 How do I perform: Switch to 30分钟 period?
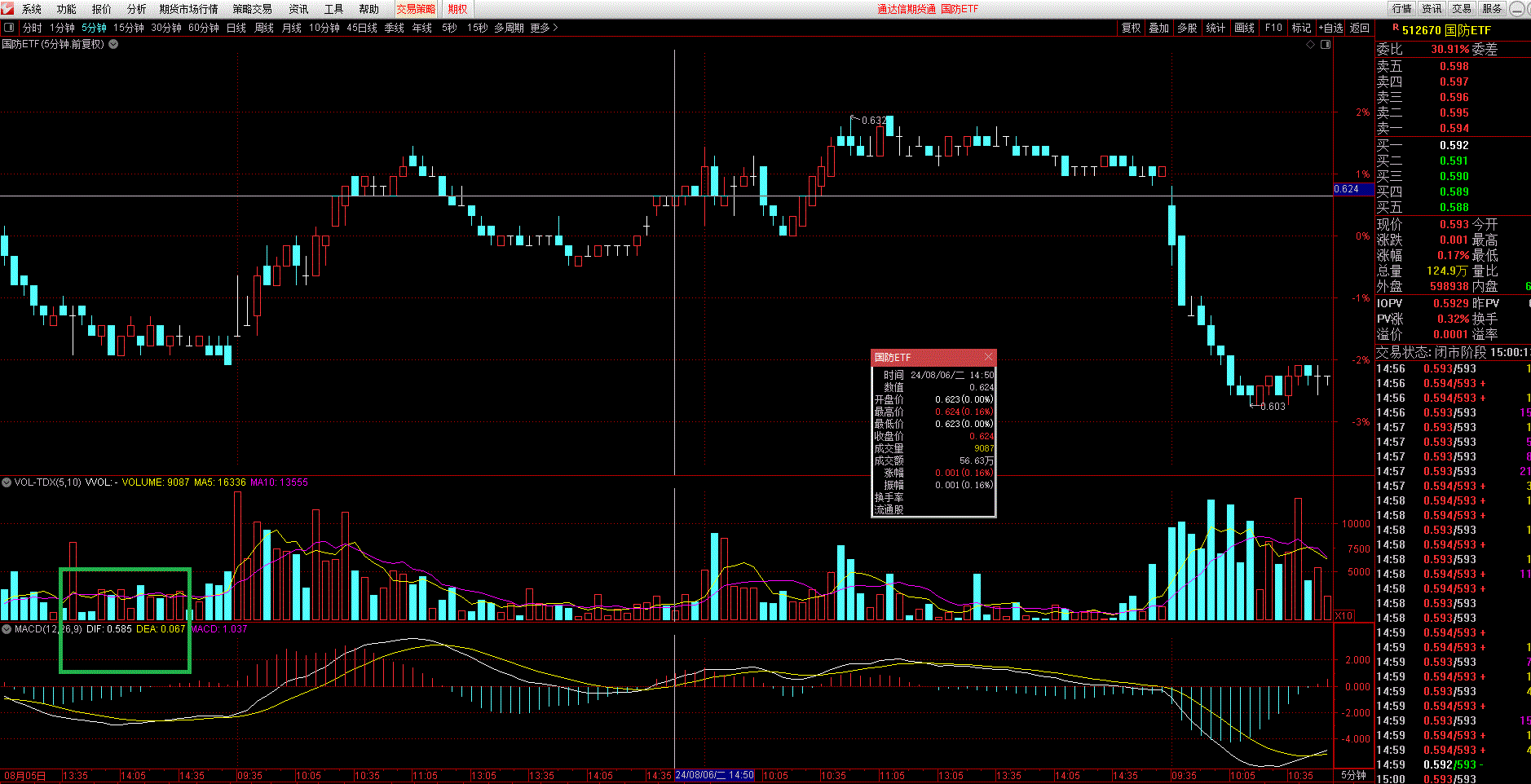[x=166, y=28]
